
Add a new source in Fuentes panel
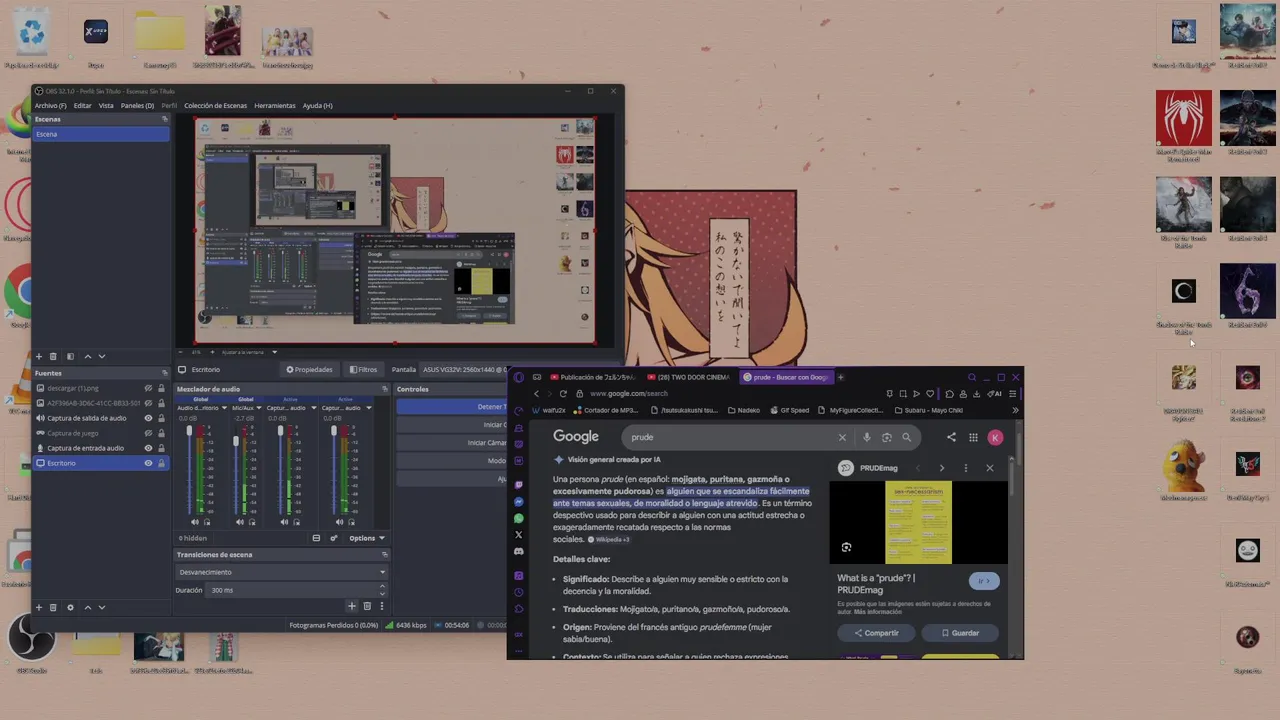[x=39, y=607]
